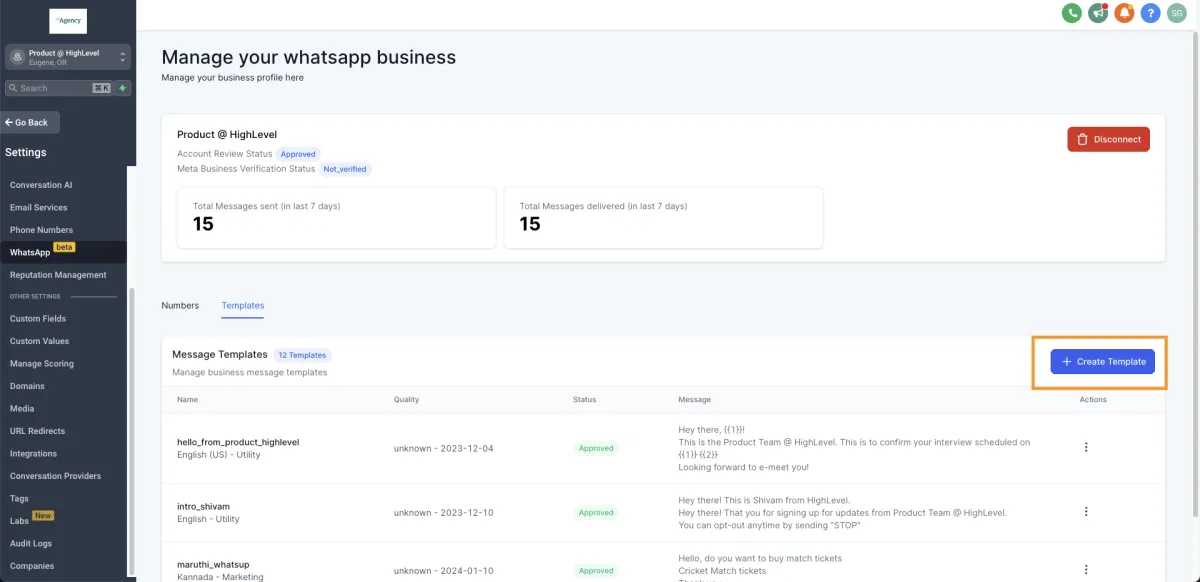
Task: Click the green lightning quick actions icon
Action: click(x=123, y=88)
